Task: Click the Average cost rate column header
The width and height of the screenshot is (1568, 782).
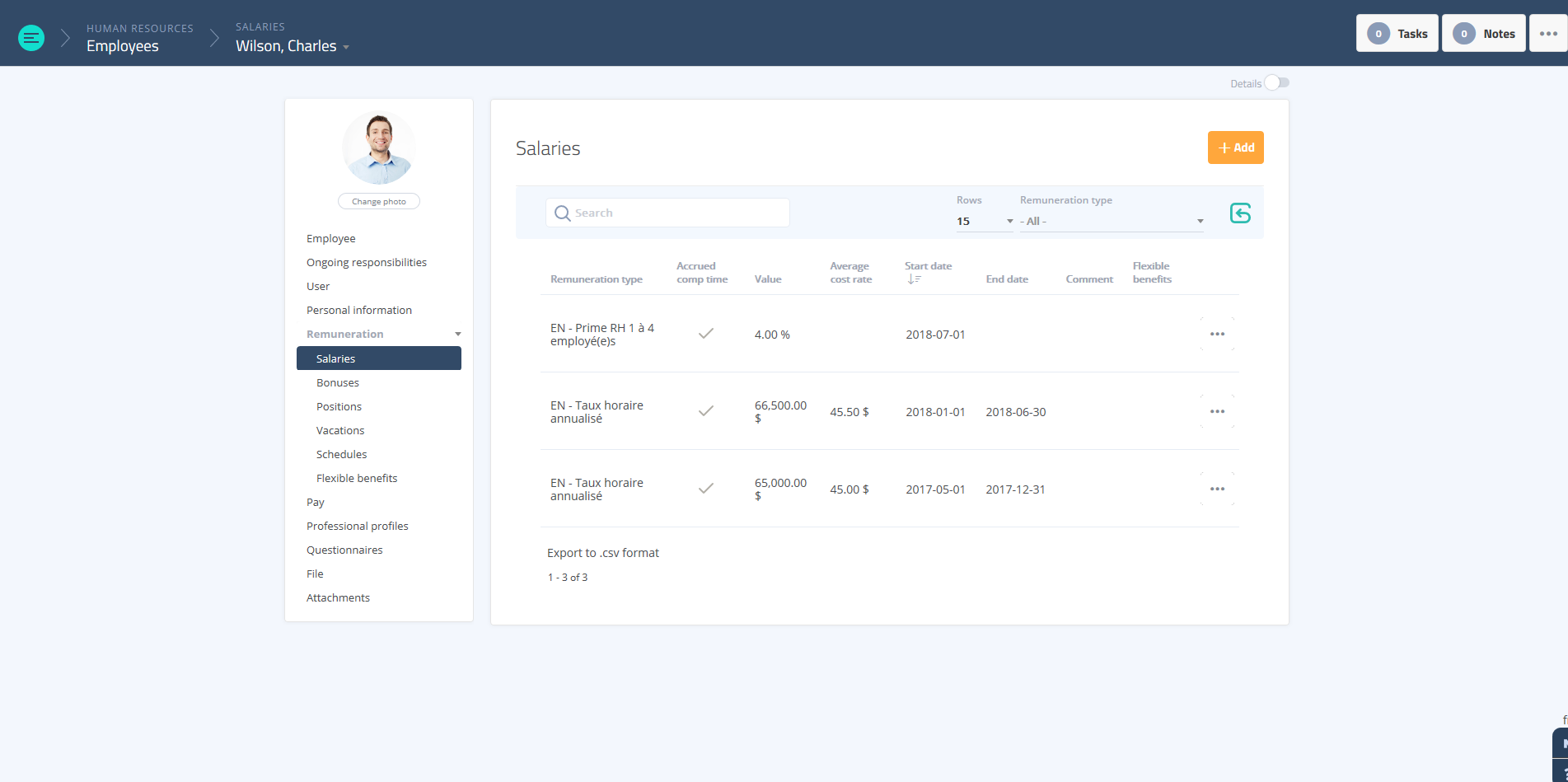Action: [x=851, y=273]
